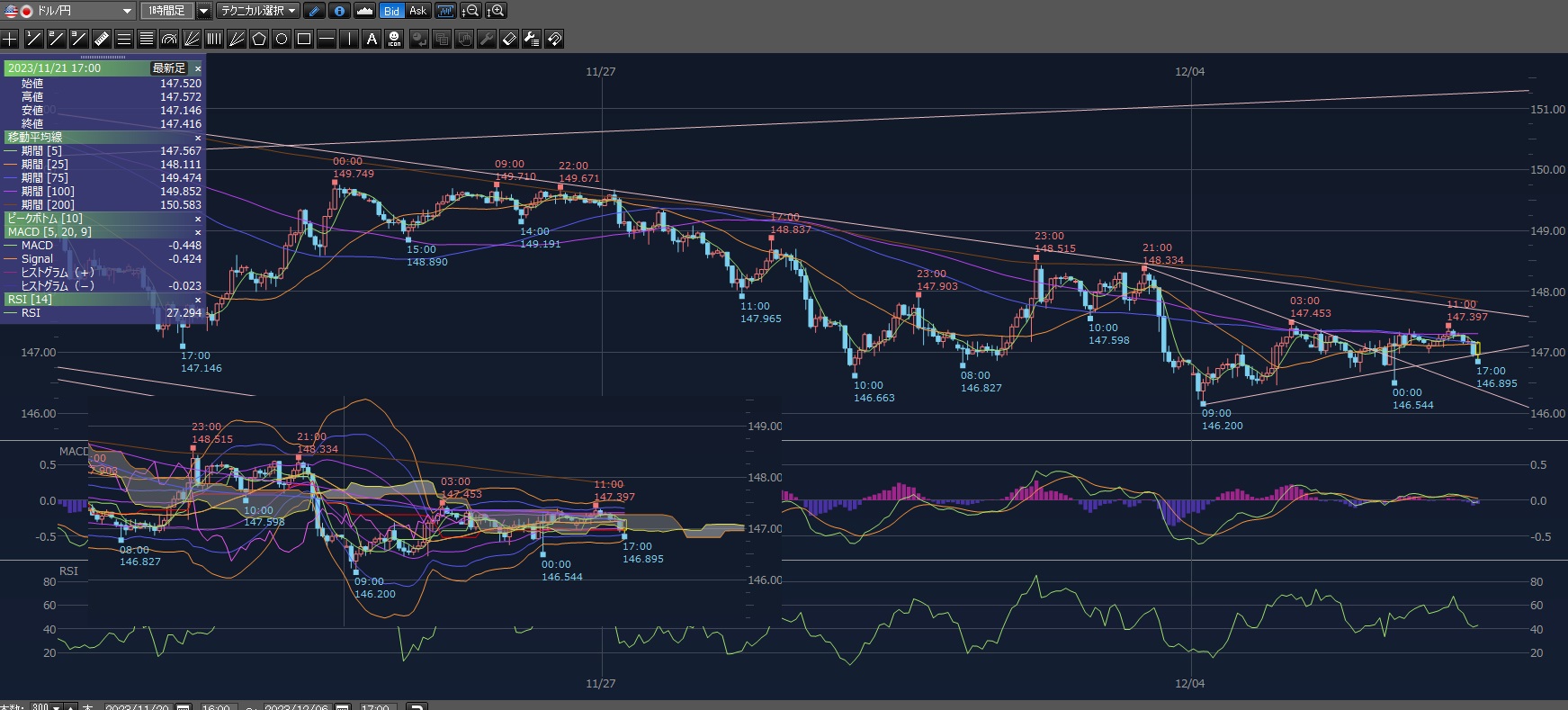Click the magnet snap icon
Viewport: 1568px width, 710px height.
(554, 39)
